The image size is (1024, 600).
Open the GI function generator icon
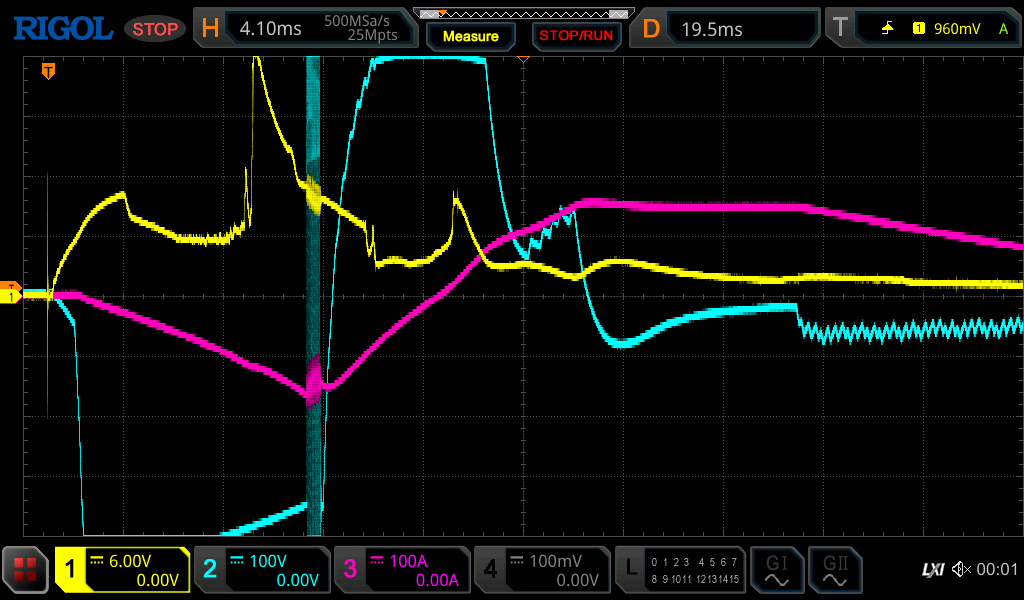point(776,570)
